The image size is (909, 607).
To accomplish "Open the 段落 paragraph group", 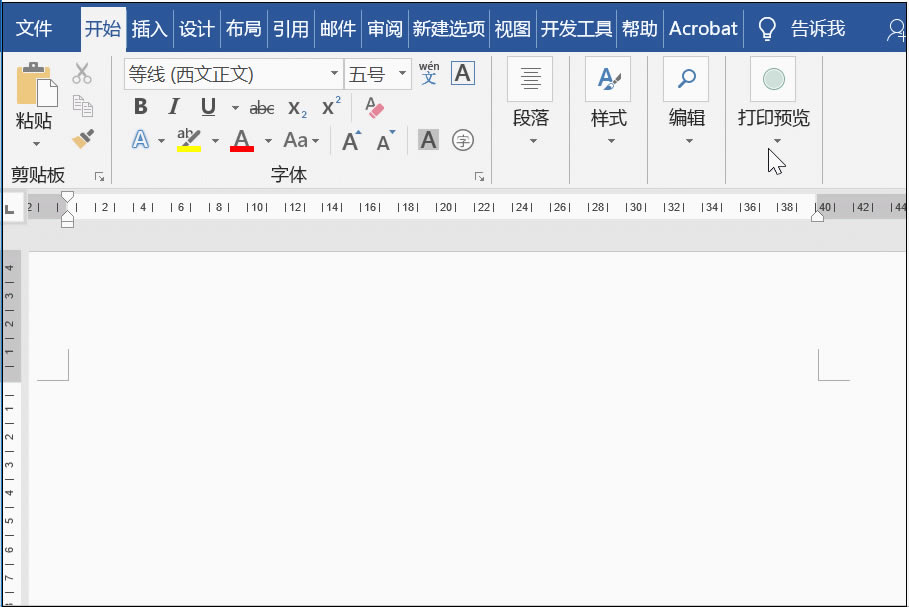I will click(530, 101).
